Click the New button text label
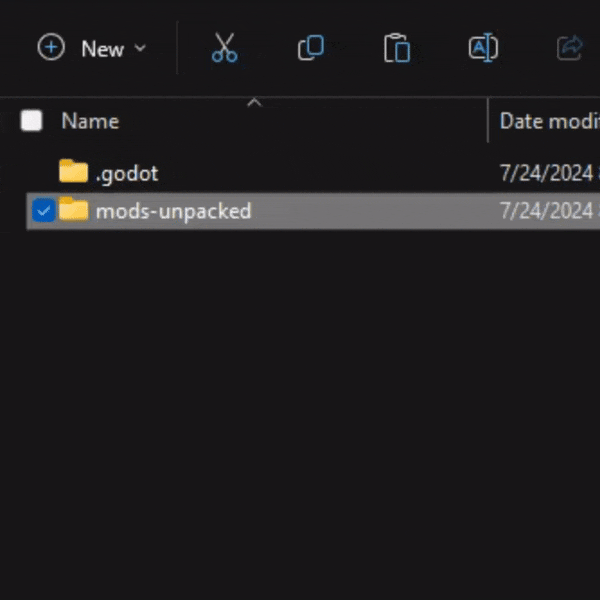This screenshot has height=600, width=600. 103,48
